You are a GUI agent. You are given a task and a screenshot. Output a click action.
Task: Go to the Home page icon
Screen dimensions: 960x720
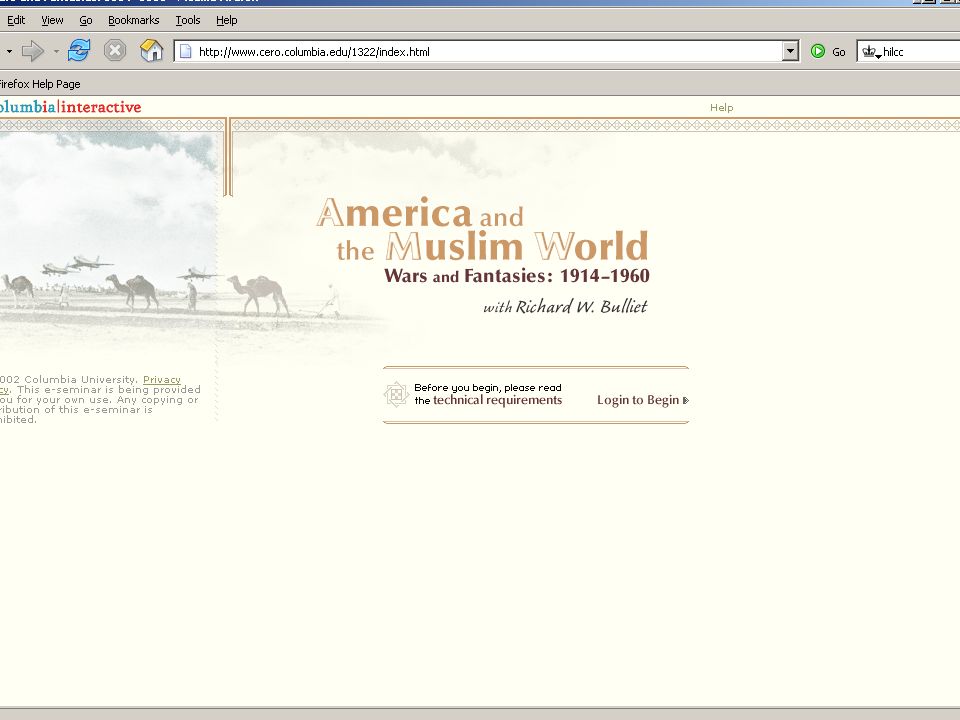(x=151, y=51)
